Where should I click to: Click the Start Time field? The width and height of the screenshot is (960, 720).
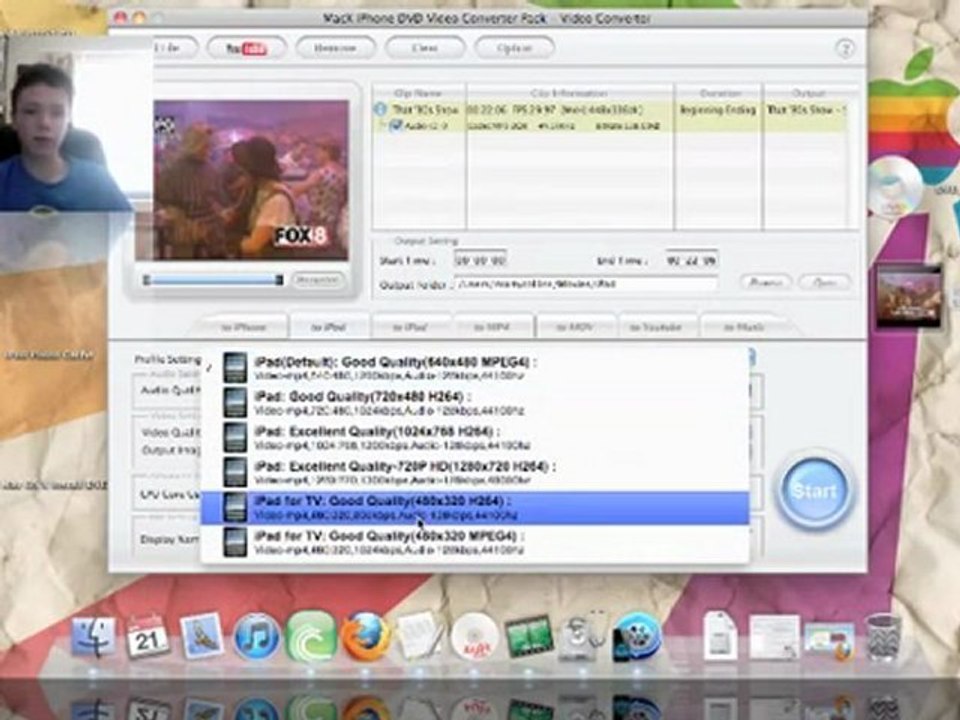pyautogui.click(x=480, y=260)
